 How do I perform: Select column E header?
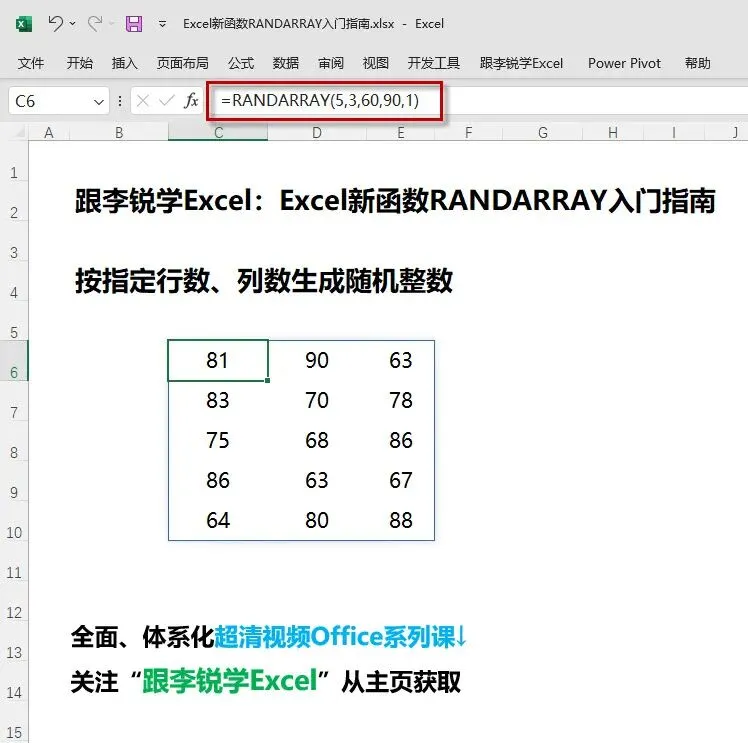tap(401, 133)
